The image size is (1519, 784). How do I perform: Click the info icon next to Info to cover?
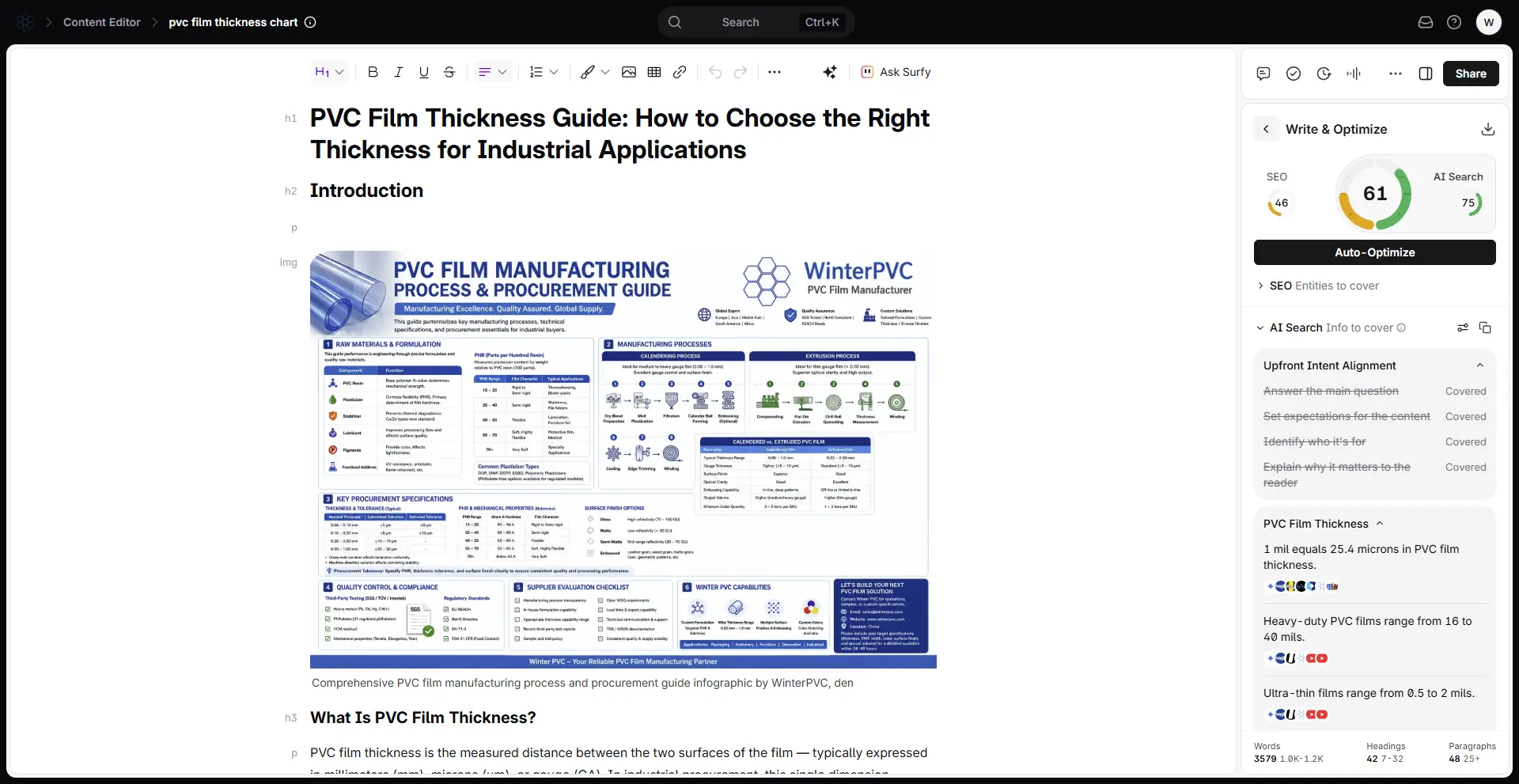(1401, 328)
